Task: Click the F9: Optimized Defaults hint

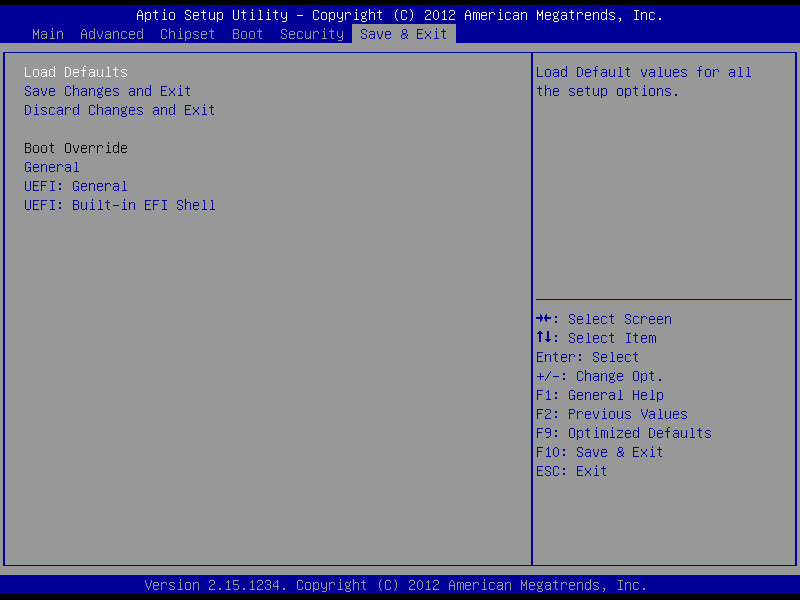Action: [624, 433]
